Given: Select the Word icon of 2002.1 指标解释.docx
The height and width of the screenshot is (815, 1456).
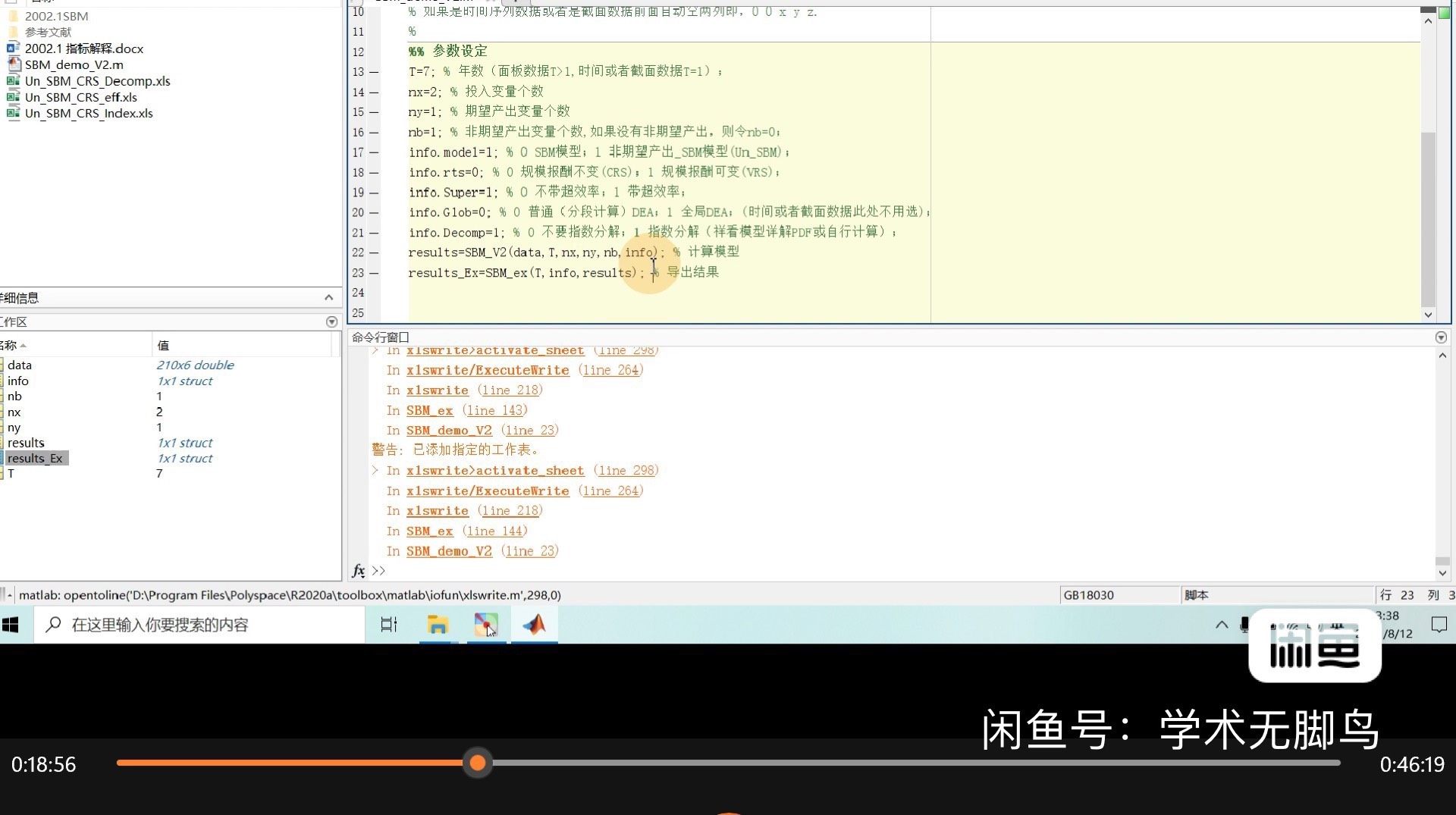Looking at the screenshot, I should coord(13,48).
